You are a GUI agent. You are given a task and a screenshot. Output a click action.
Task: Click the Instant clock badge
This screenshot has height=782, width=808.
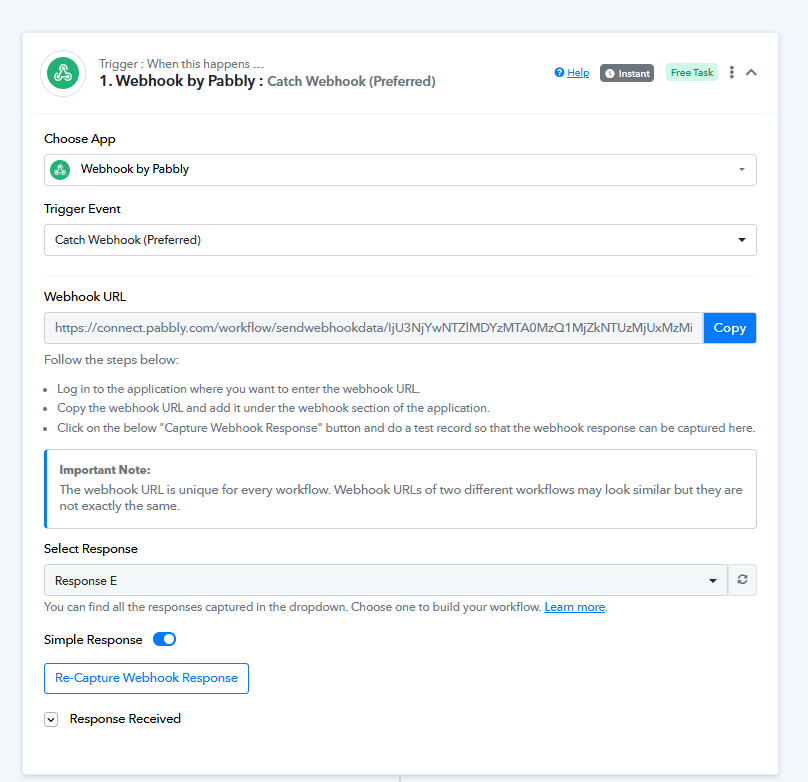[627, 73]
